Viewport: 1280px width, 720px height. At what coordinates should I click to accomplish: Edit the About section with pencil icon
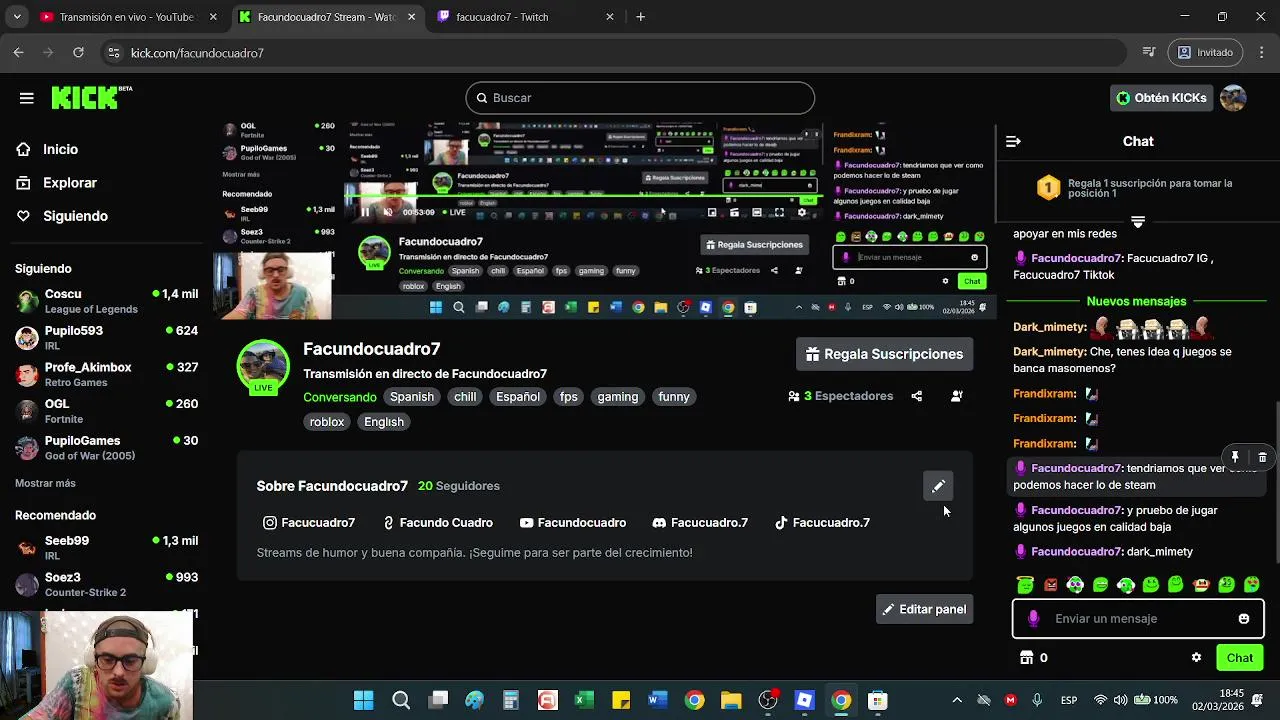938,486
